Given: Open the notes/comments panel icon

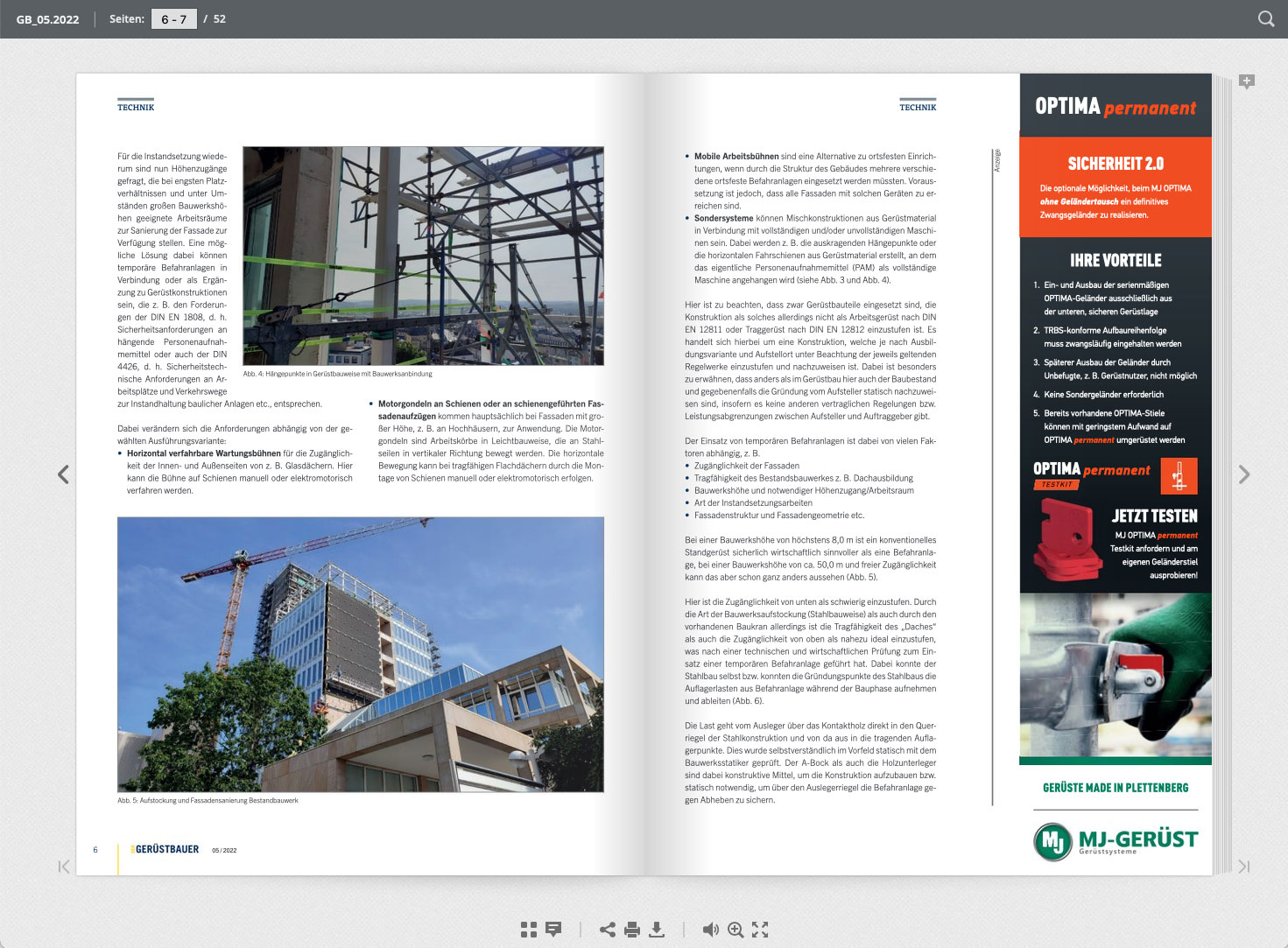Looking at the screenshot, I should (x=553, y=930).
